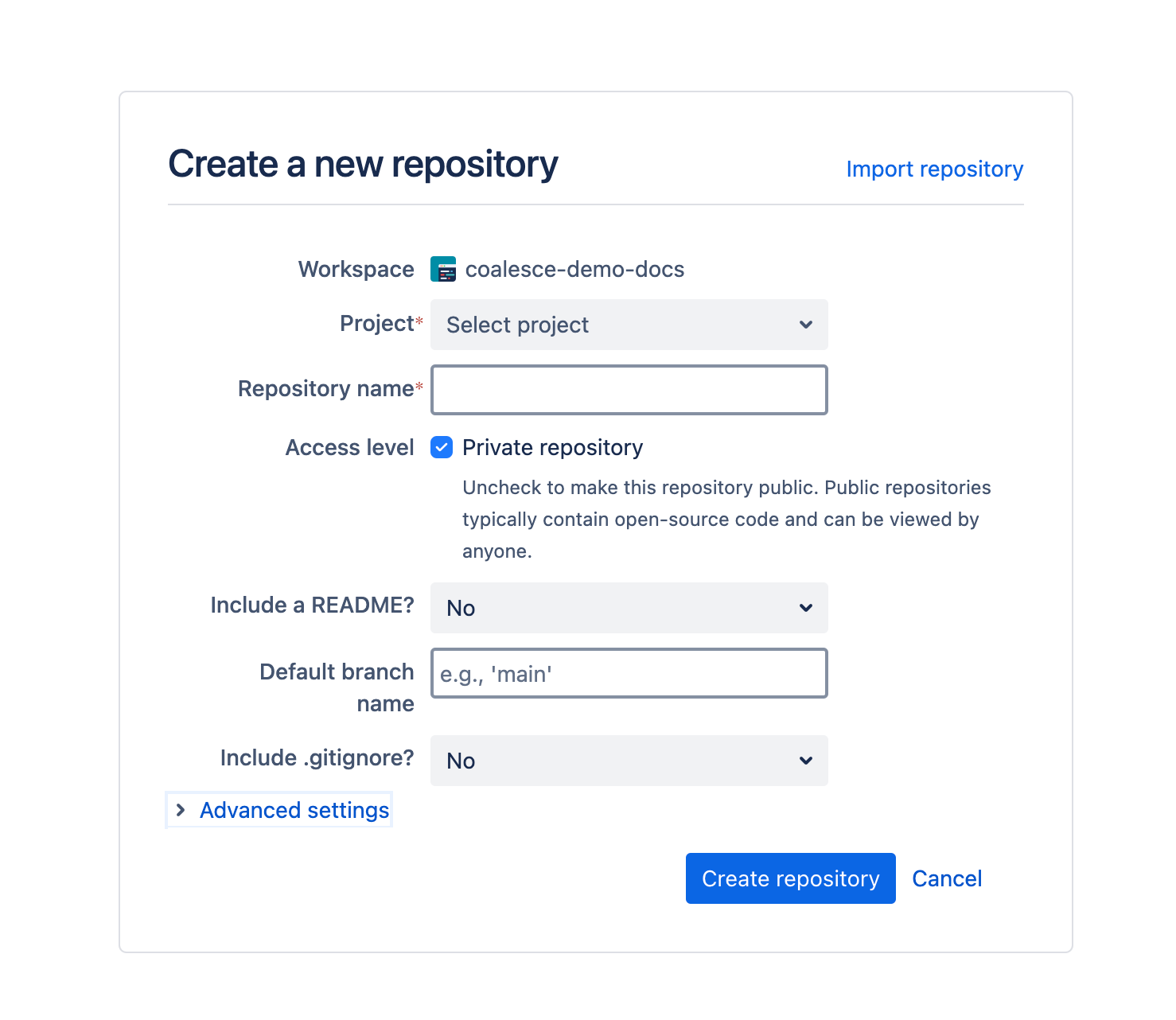Click the Cancel link
1176x1020 pixels.
[946, 878]
